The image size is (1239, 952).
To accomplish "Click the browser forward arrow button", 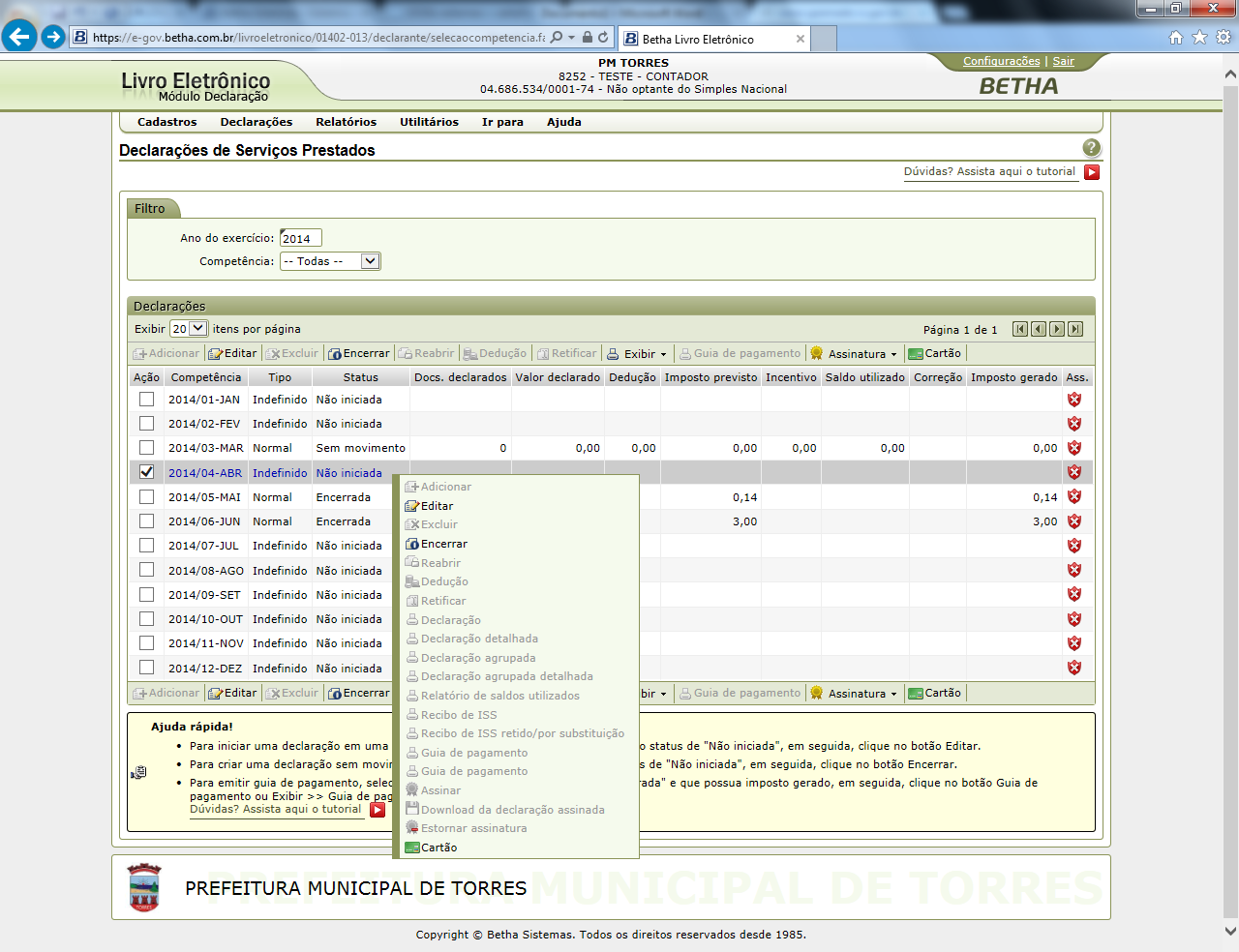I will pos(53,37).
